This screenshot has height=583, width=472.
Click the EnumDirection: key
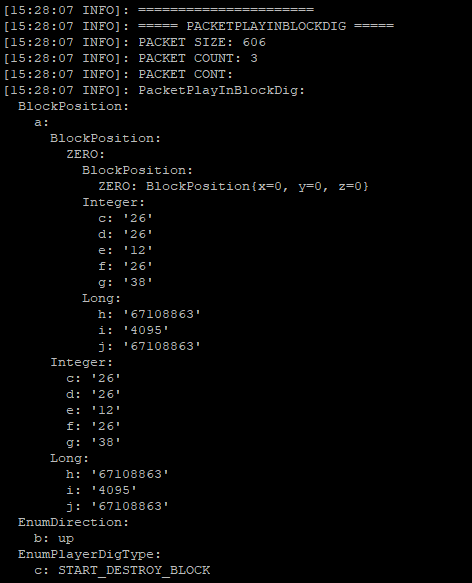pos(73,522)
